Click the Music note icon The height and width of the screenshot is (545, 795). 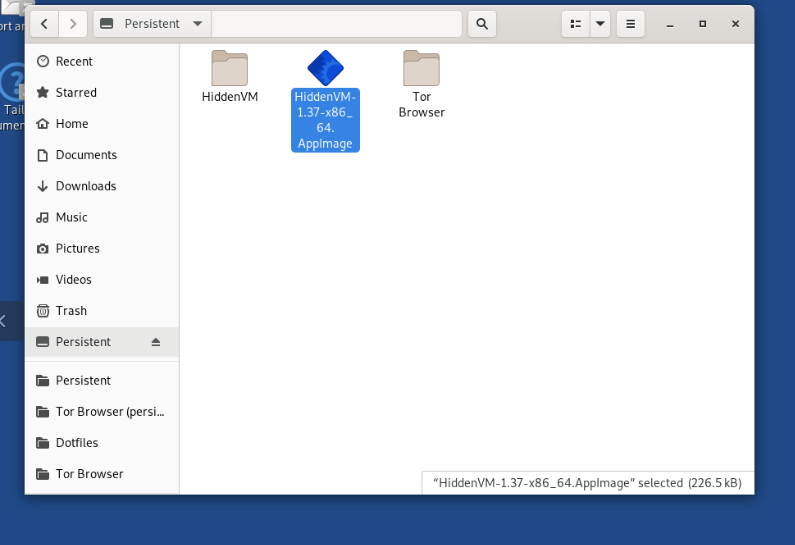click(x=43, y=217)
